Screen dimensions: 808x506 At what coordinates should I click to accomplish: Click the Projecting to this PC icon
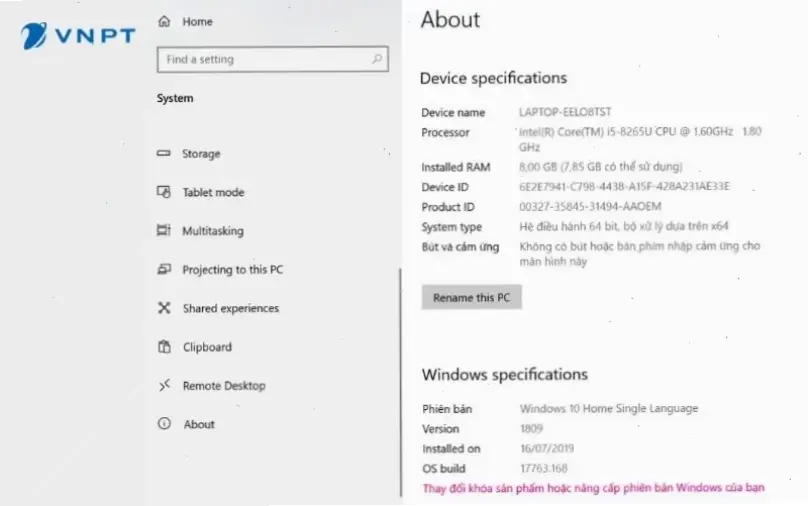[x=164, y=270]
